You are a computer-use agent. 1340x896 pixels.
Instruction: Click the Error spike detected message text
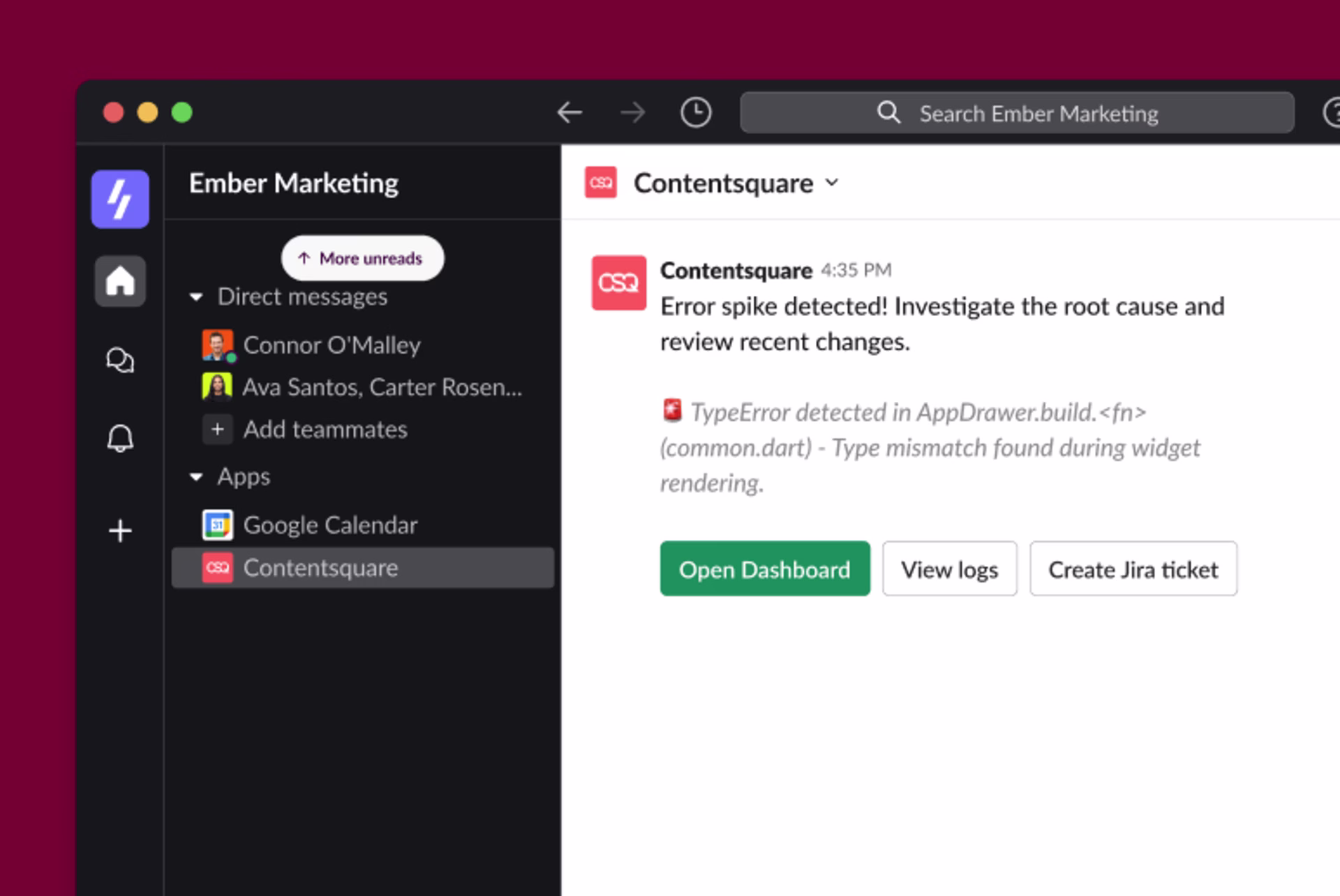[x=942, y=324]
